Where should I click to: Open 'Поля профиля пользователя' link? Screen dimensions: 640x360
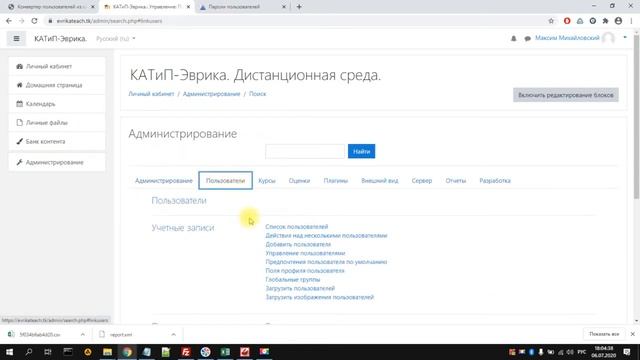[305, 271]
